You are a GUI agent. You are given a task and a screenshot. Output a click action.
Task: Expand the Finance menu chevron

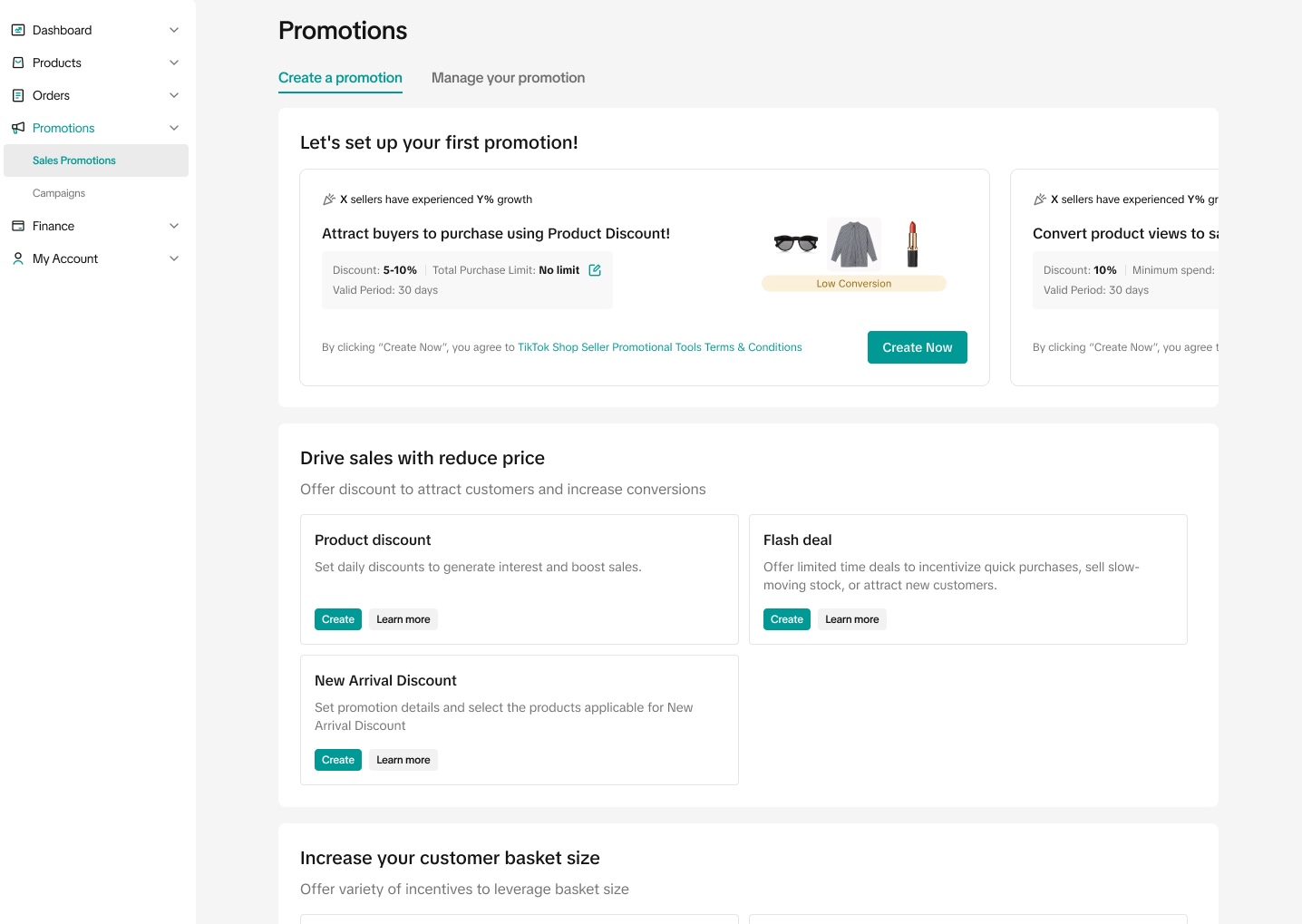[174, 226]
